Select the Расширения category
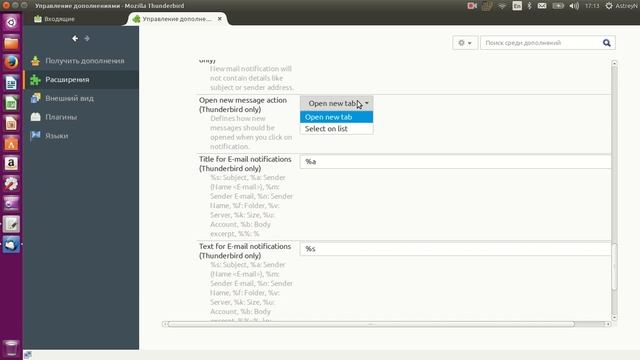This screenshot has height=360, width=640. coord(81,80)
